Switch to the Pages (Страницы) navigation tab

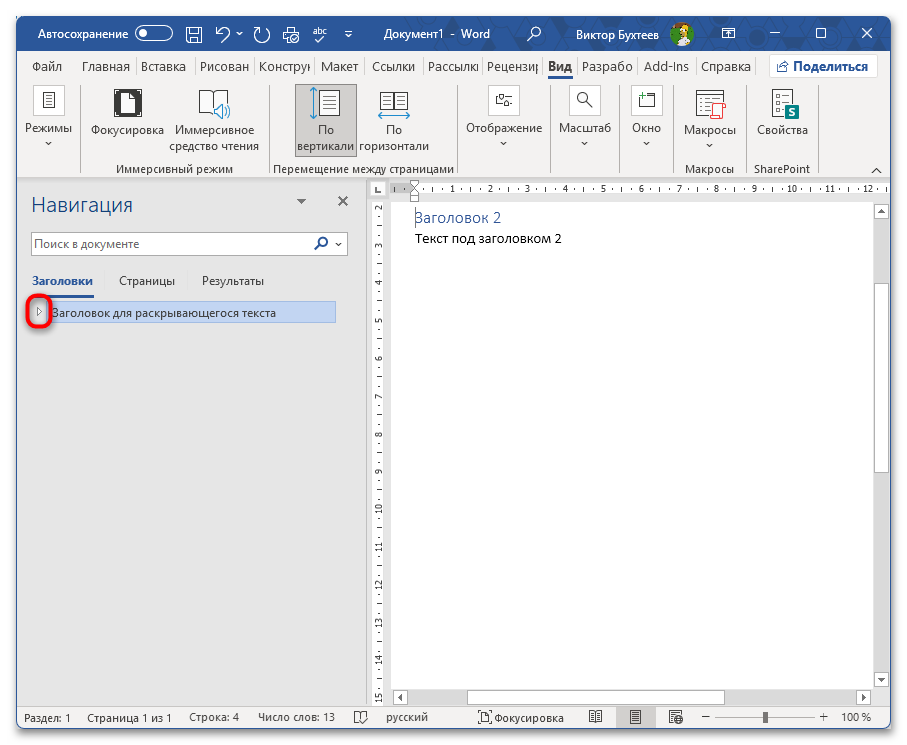pyautogui.click(x=147, y=281)
